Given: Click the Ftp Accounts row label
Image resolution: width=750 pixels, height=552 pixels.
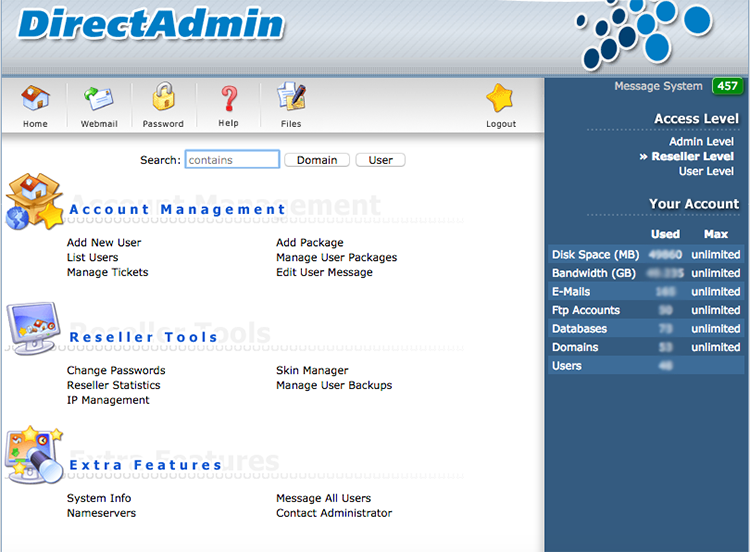Looking at the screenshot, I should click(585, 310).
